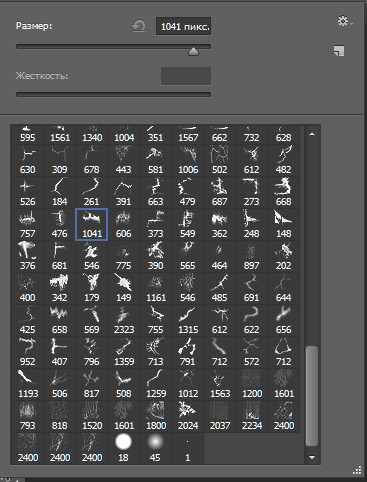Image resolution: width=367 pixels, height=482 pixels.
Task: Select brush preset 342
Action: [60, 289]
